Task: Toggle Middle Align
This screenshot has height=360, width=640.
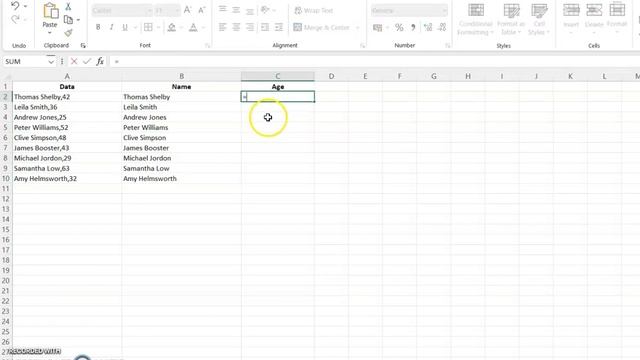Action: [236, 10]
